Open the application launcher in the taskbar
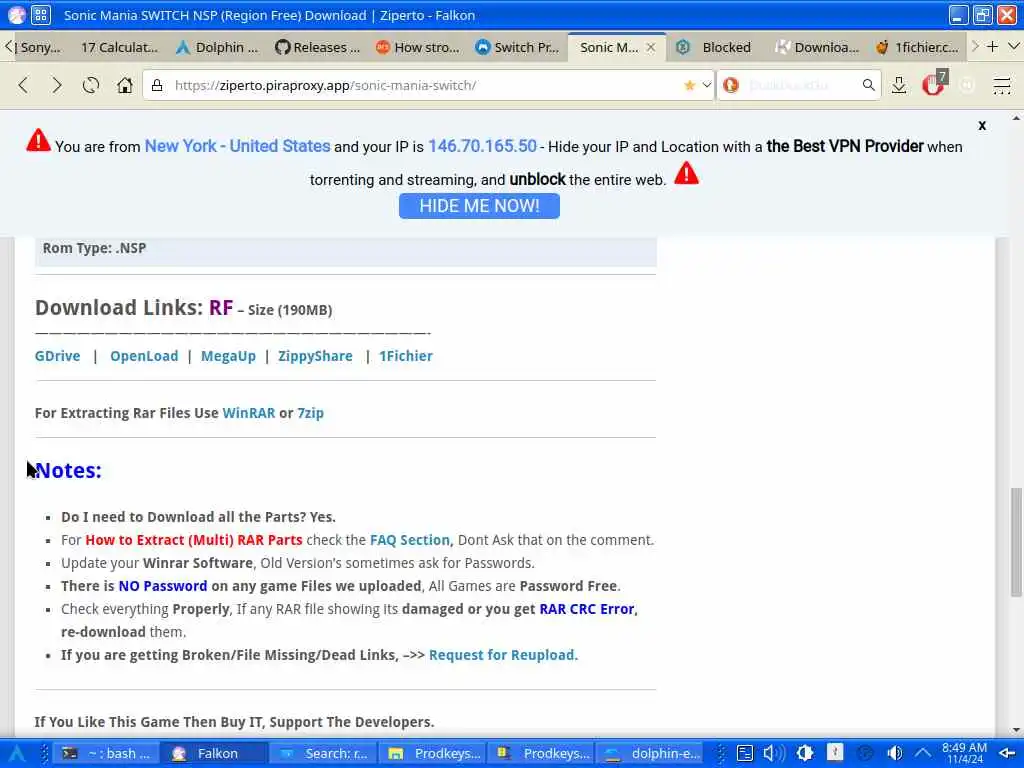 [x=17, y=754]
